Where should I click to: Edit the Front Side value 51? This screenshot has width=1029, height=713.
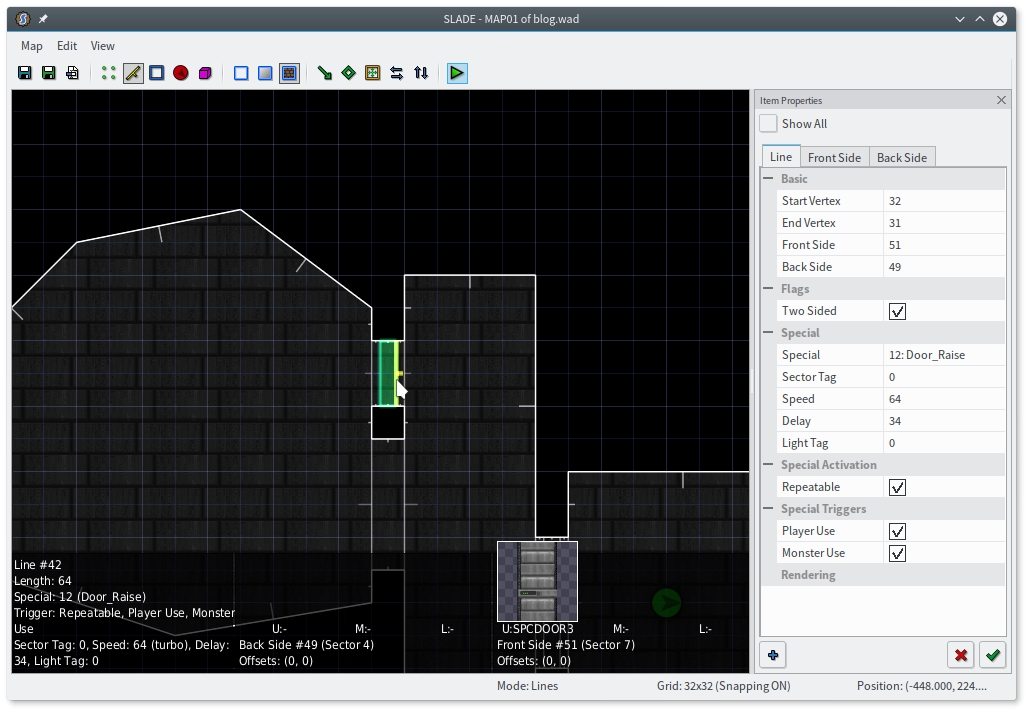944,245
